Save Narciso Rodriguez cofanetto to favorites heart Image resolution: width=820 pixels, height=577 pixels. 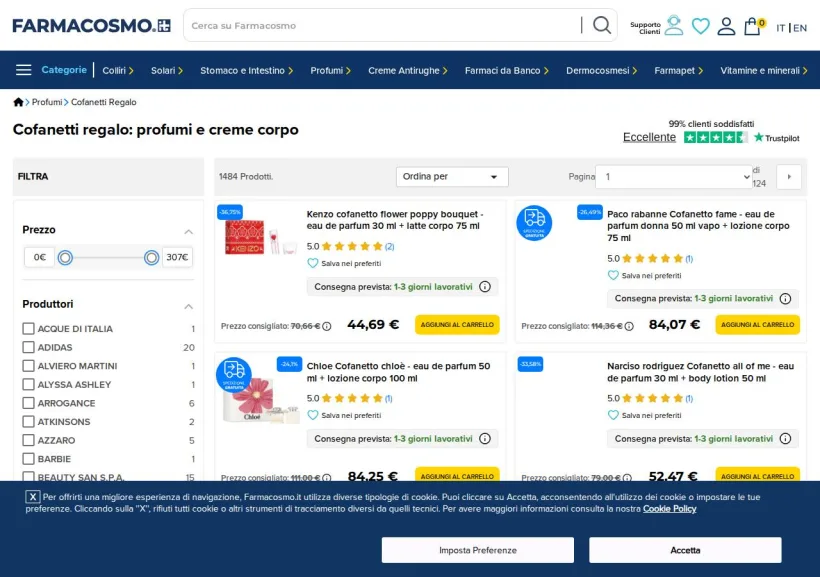[x=613, y=415]
